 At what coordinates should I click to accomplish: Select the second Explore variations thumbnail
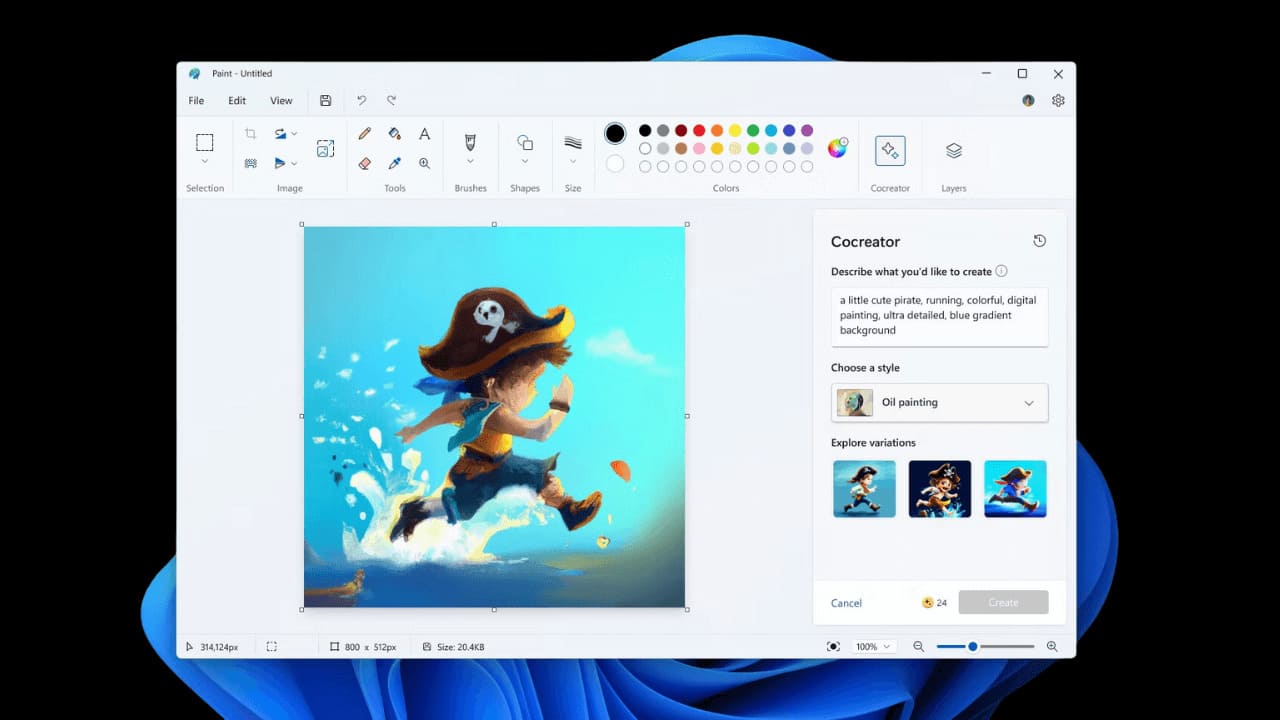[x=939, y=489]
